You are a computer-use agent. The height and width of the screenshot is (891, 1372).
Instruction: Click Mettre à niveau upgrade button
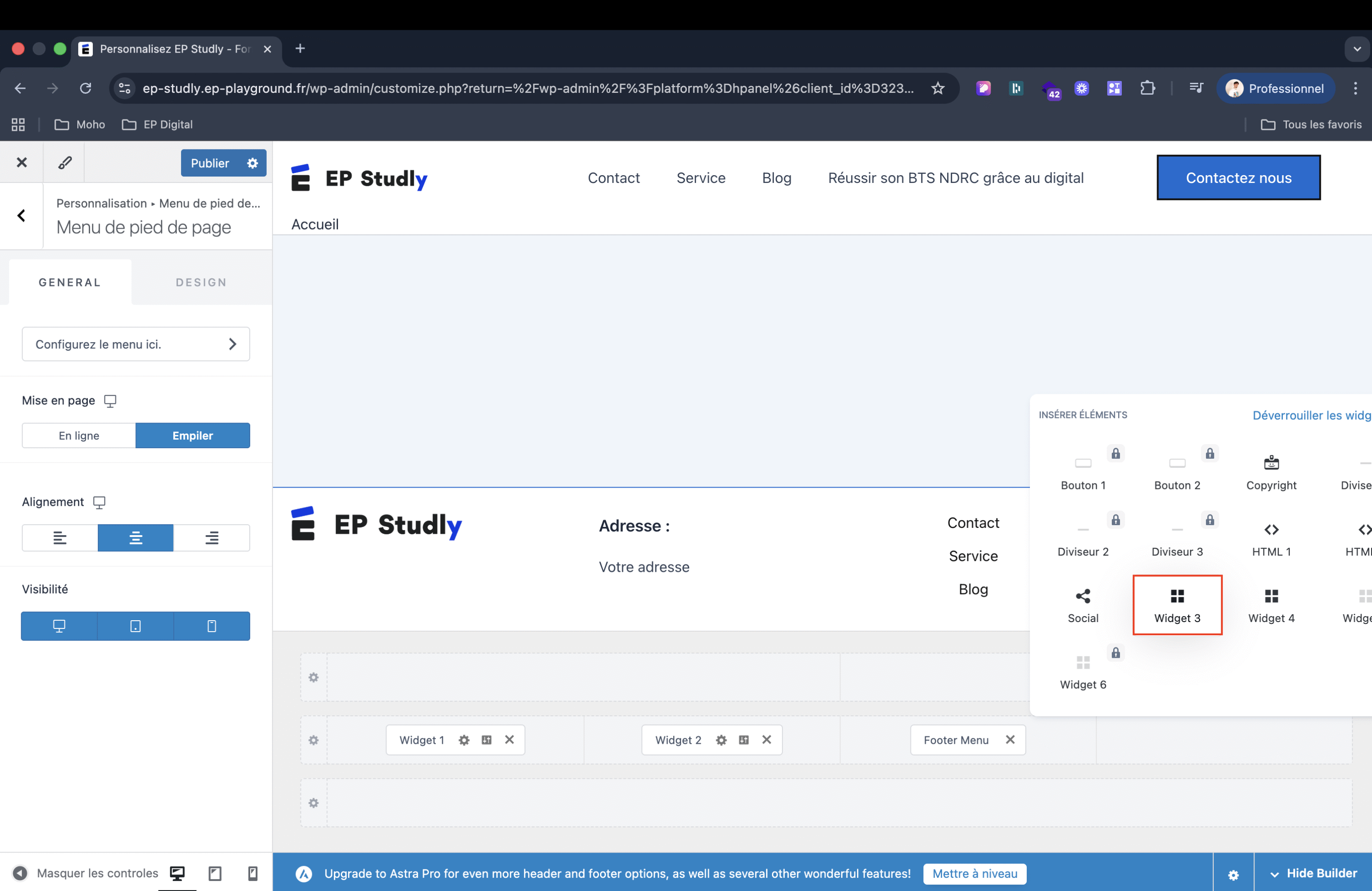coord(974,873)
